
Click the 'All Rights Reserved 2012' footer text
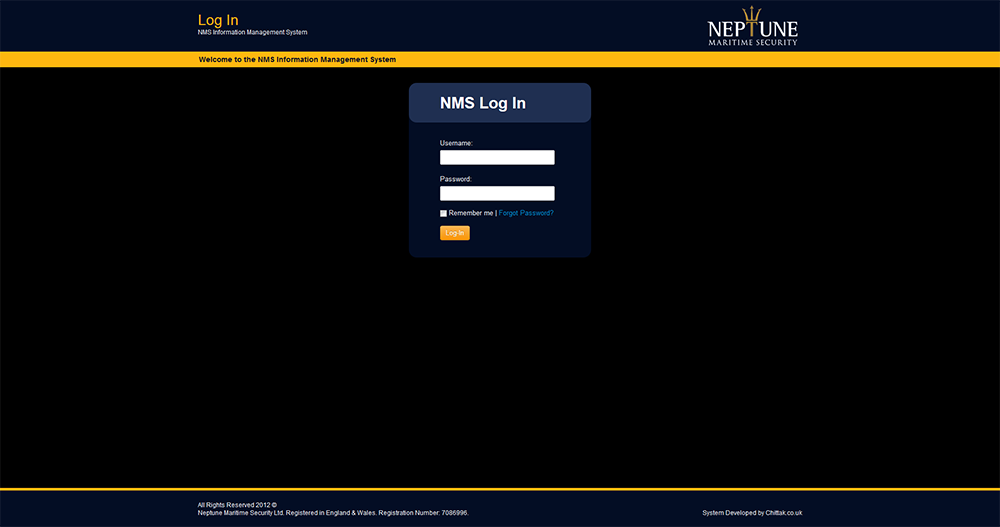point(237,505)
